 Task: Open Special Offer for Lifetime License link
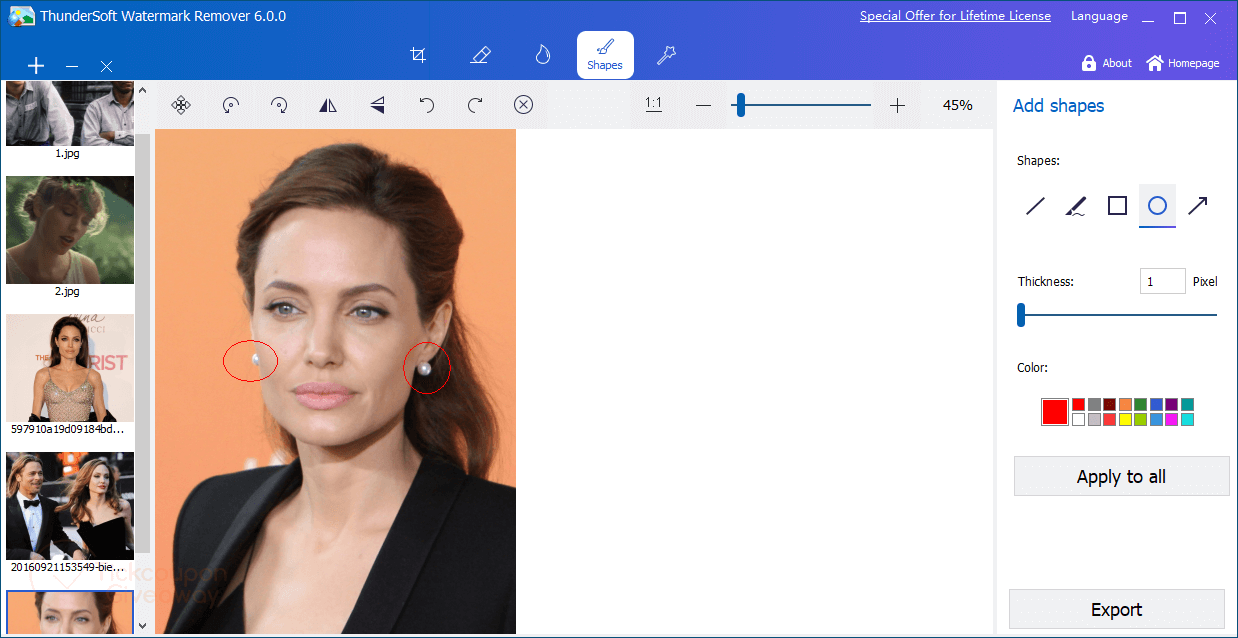point(955,16)
